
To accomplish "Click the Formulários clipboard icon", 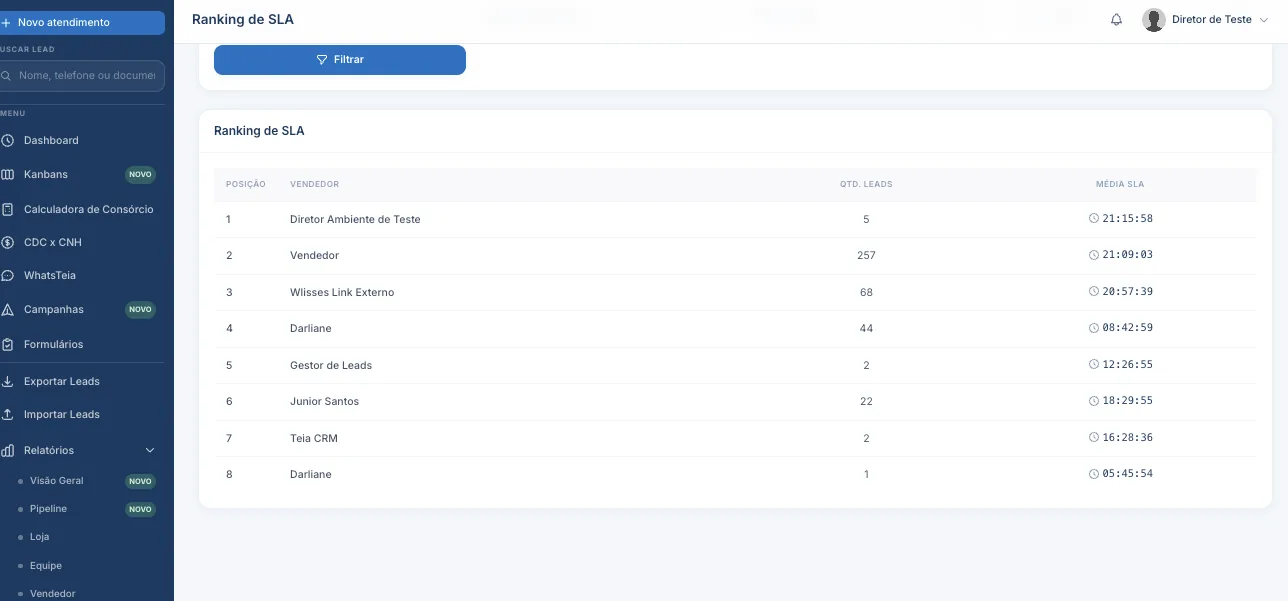I will [x=8, y=345].
